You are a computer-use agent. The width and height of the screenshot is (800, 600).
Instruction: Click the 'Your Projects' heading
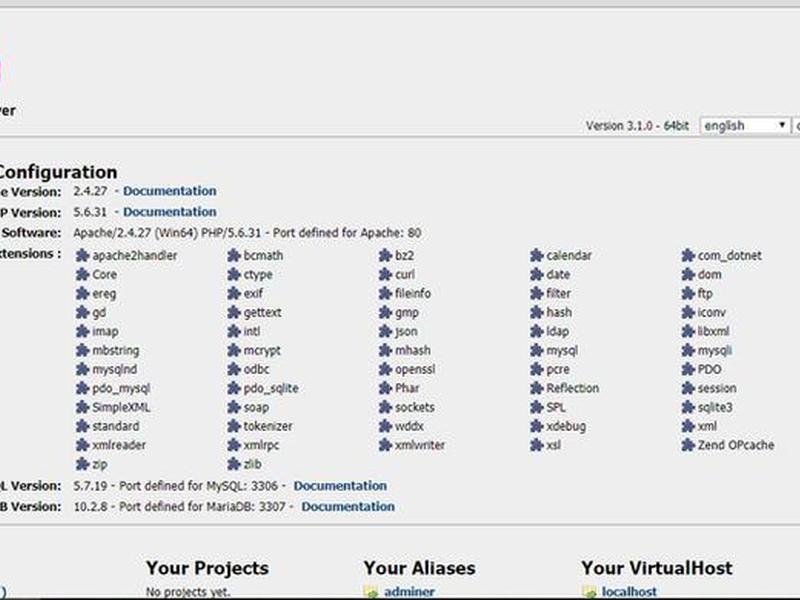pyautogui.click(x=207, y=568)
